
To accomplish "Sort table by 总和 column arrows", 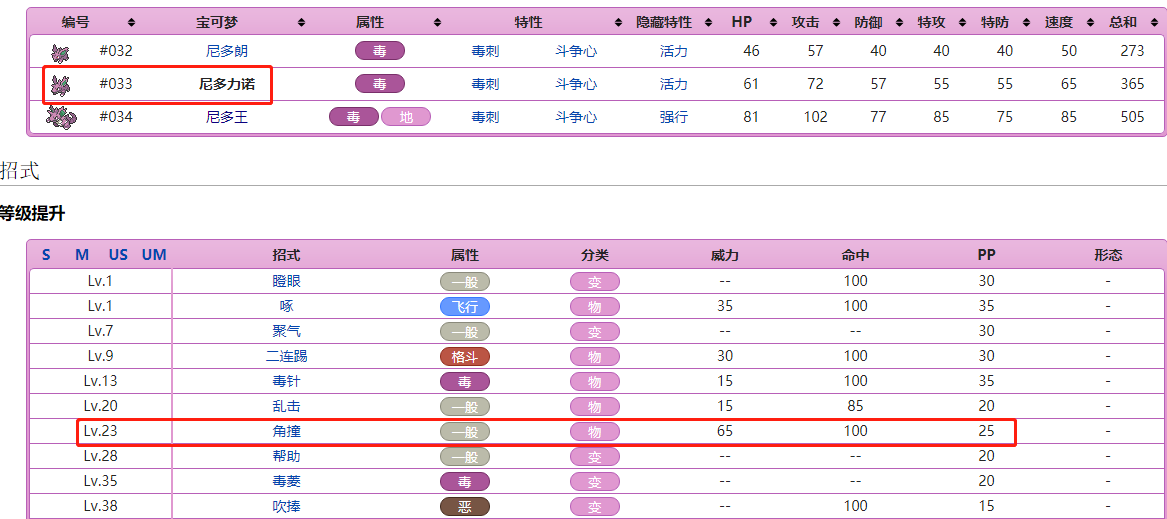I will click(1154, 23).
